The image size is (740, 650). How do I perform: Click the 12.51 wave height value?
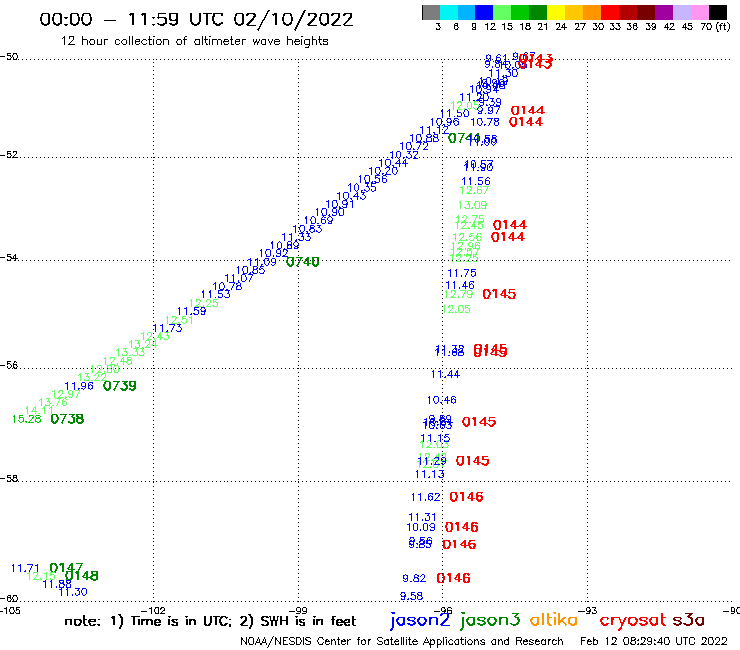click(x=179, y=320)
